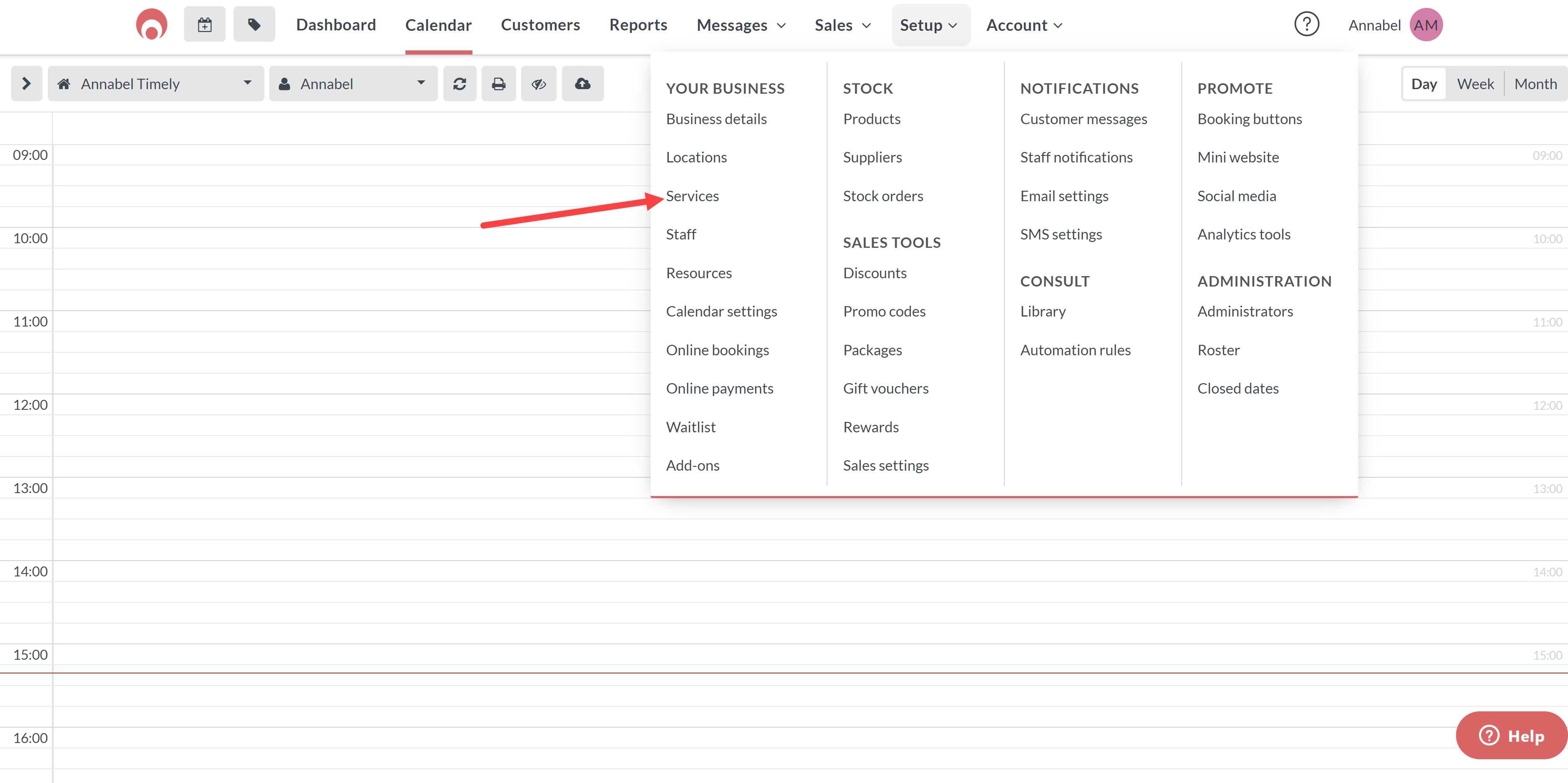Open Locations in the Setup menu
The width and height of the screenshot is (1568, 783).
tap(696, 157)
